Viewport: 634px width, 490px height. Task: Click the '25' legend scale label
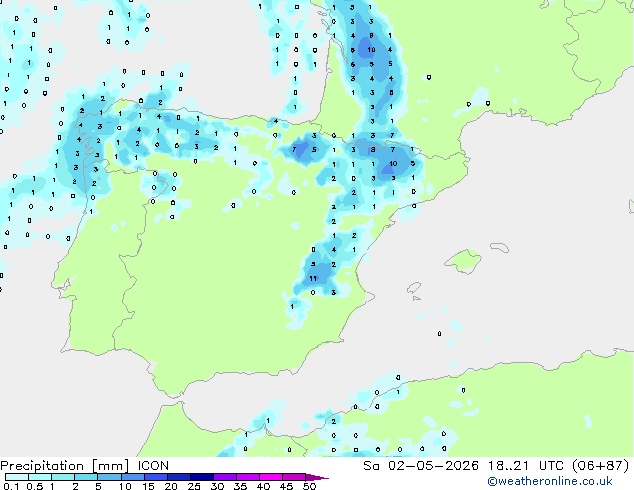[194, 486]
